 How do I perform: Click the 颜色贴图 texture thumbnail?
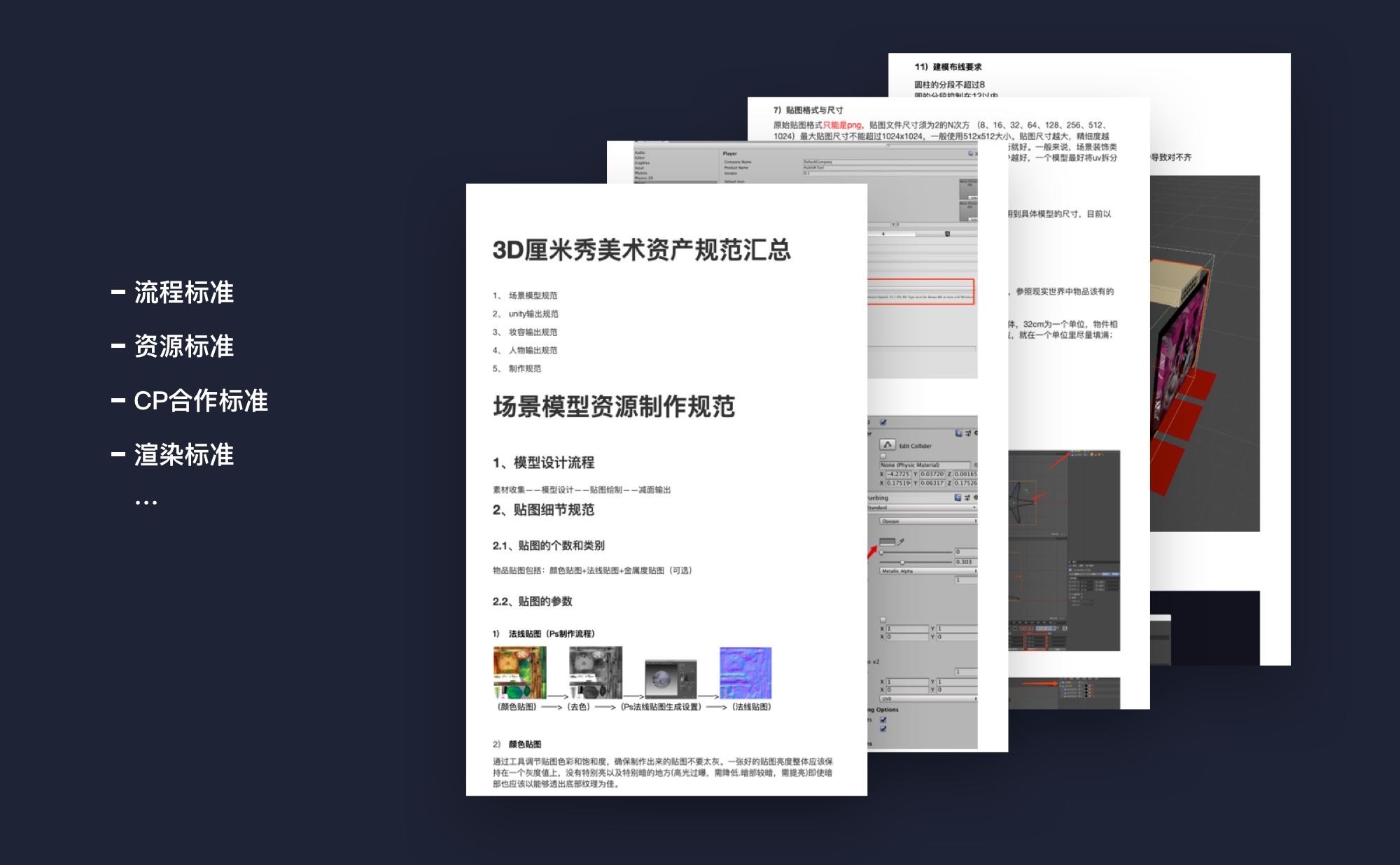click(519, 673)
